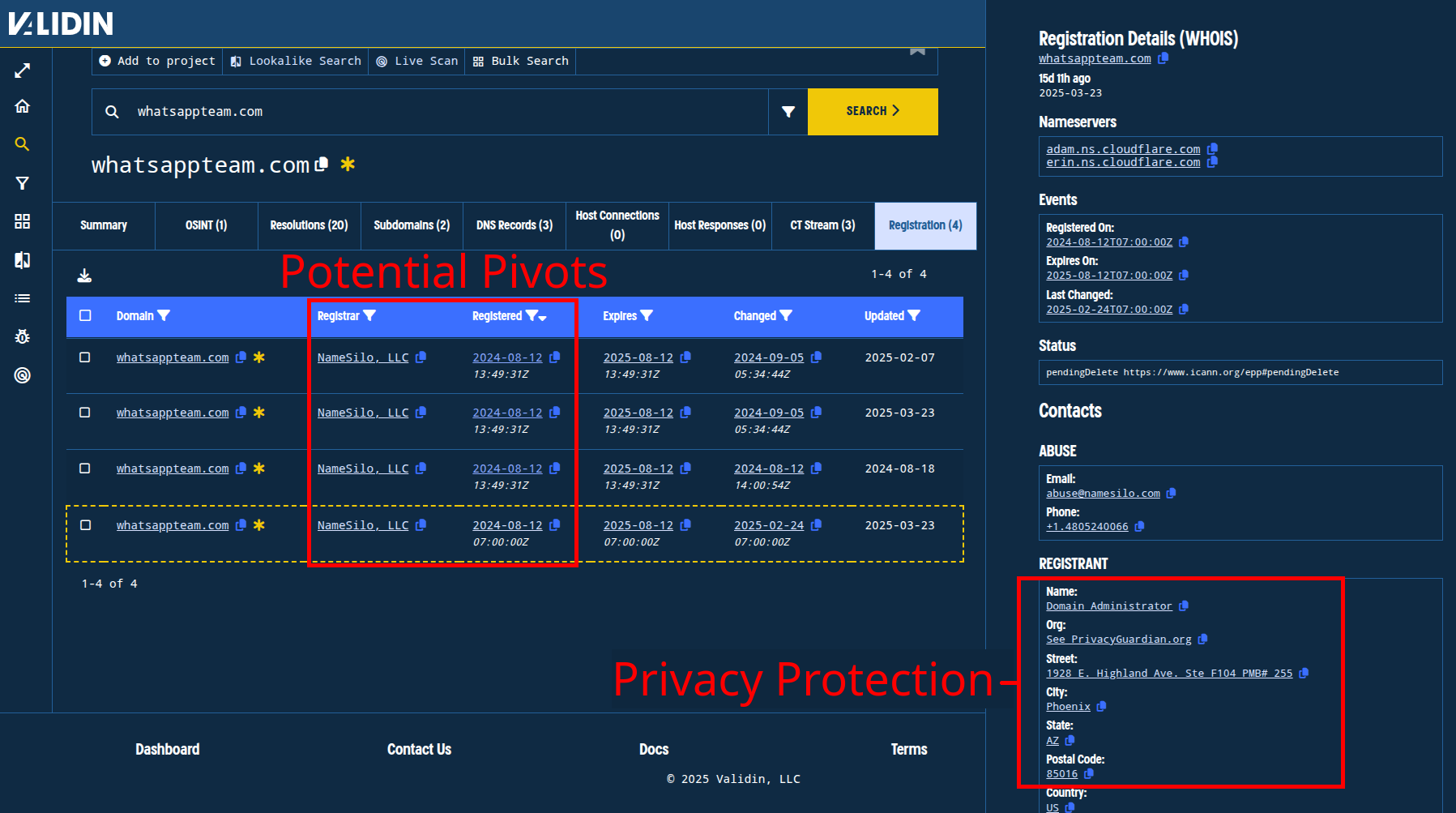Viewport: 1456px width, 813px height.
Task: Open the sidebar target radar icon
Action: tap(23, 375)
